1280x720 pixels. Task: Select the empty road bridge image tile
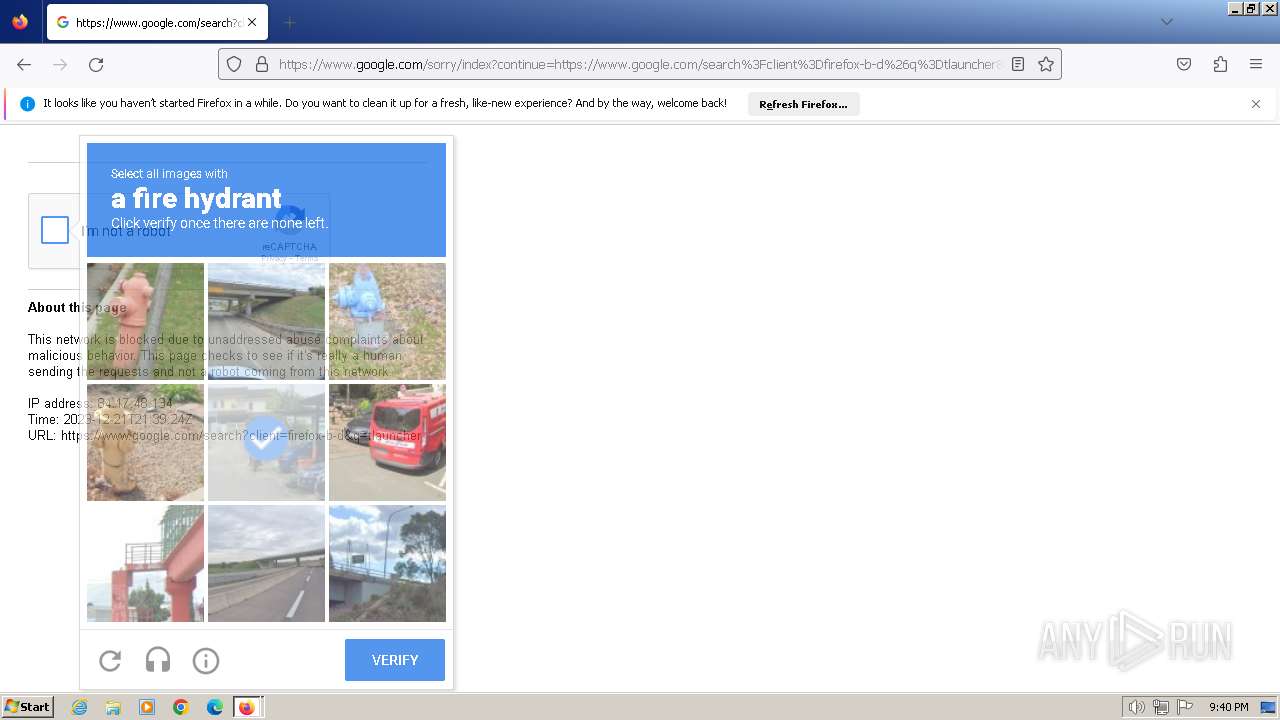[266, 563]
